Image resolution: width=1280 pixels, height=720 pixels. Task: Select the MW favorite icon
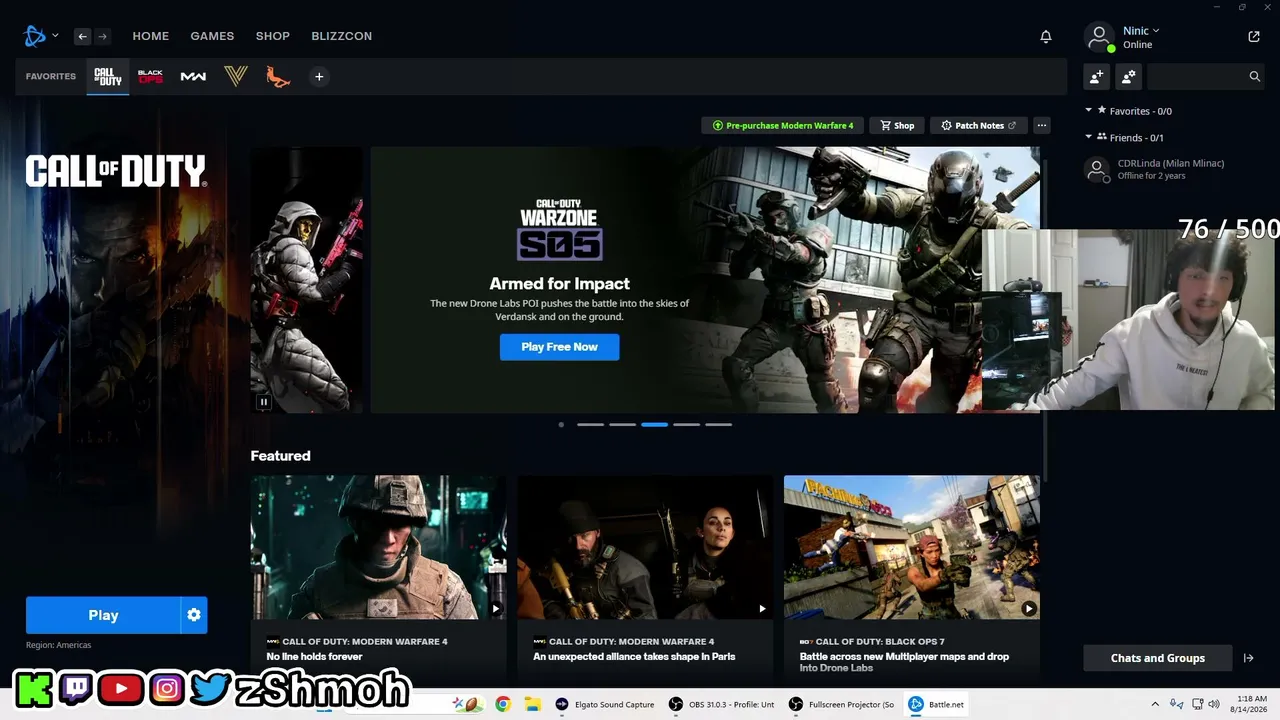click(x=193, y=76)
